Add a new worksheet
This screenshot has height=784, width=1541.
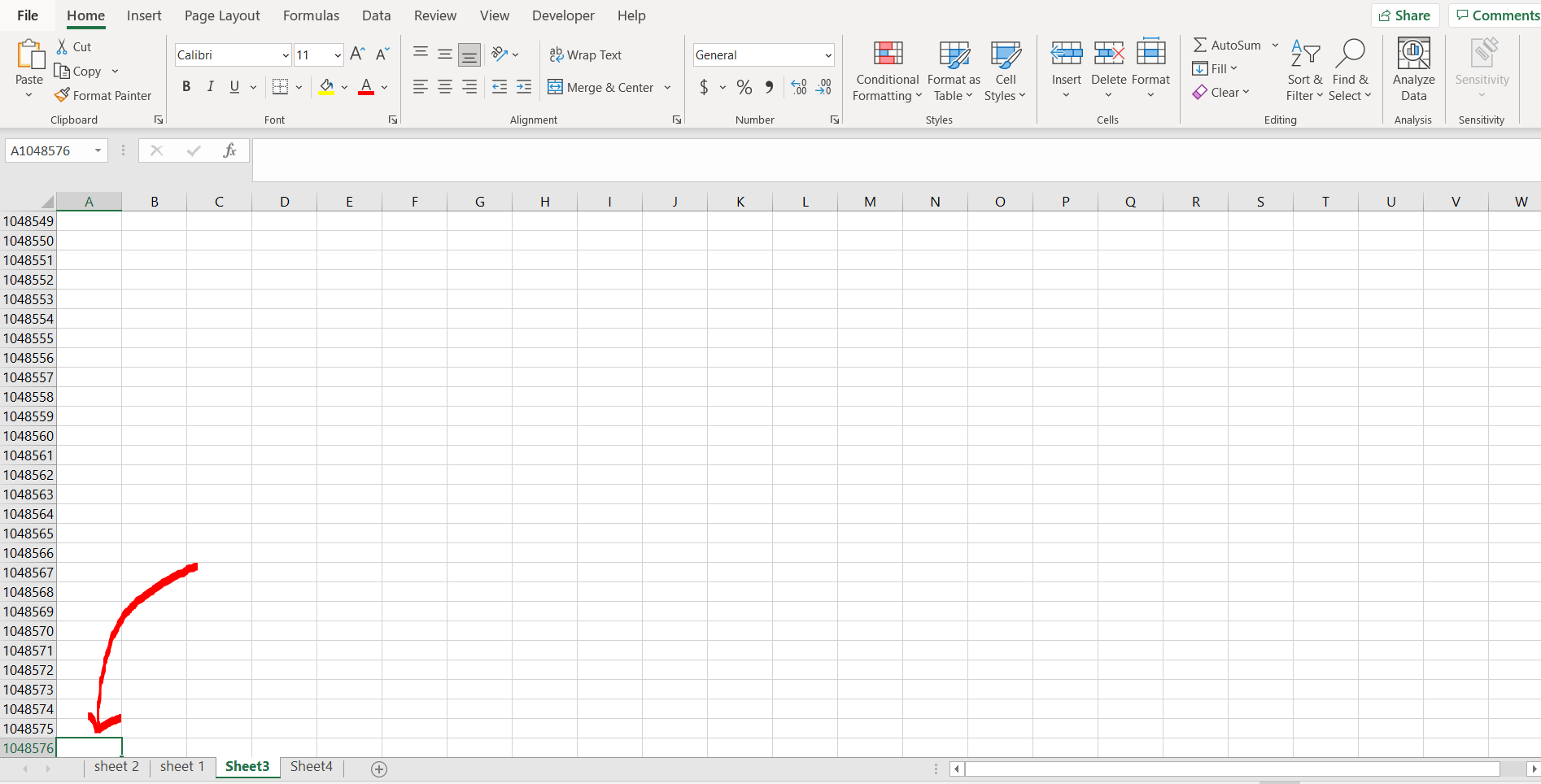pos(378,768)
